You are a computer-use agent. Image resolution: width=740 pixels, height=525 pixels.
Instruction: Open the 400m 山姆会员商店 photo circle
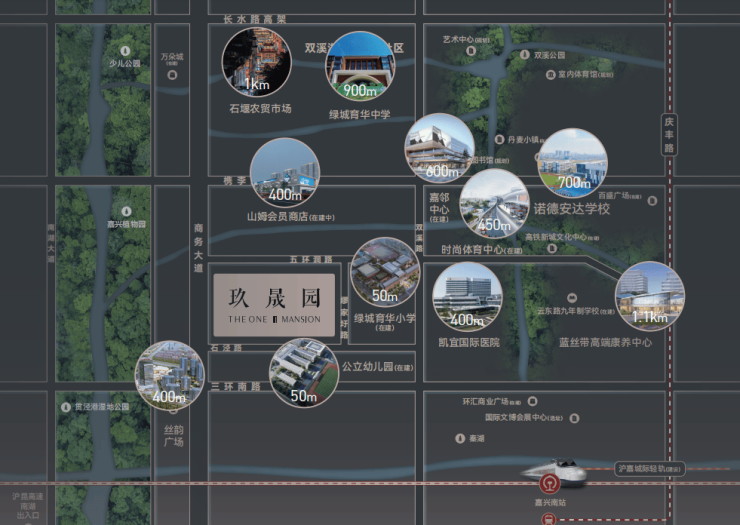pyautogui.click(x=285, y=173)
